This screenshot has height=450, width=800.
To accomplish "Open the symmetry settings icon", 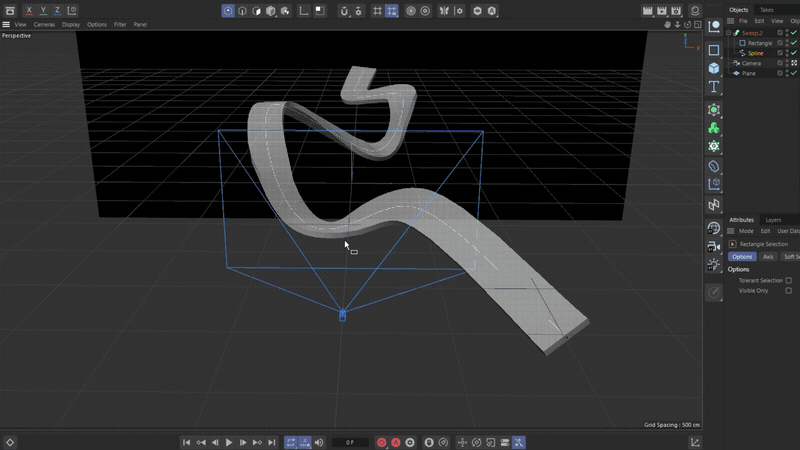I will click(x=459, y=11).
